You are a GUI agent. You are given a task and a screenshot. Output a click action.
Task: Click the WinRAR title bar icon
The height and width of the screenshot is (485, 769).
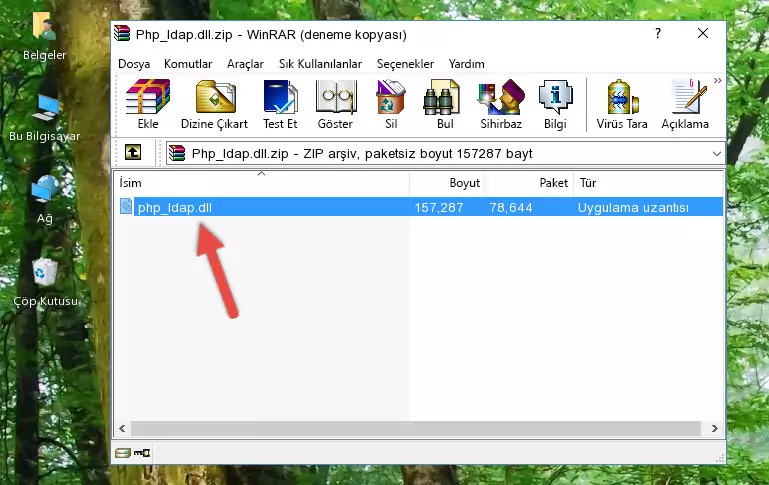click(x=122, y=34)
